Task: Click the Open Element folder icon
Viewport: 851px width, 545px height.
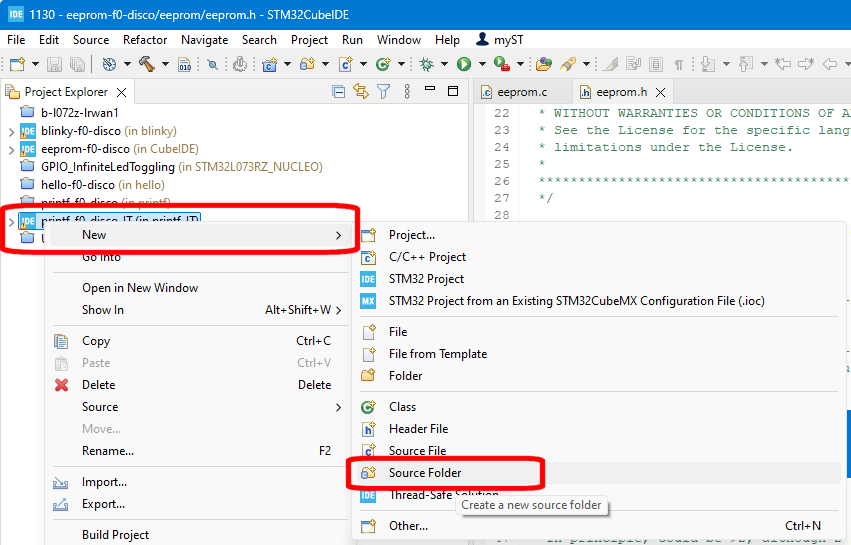Action: pyautogui.click(x=543, y=64)
